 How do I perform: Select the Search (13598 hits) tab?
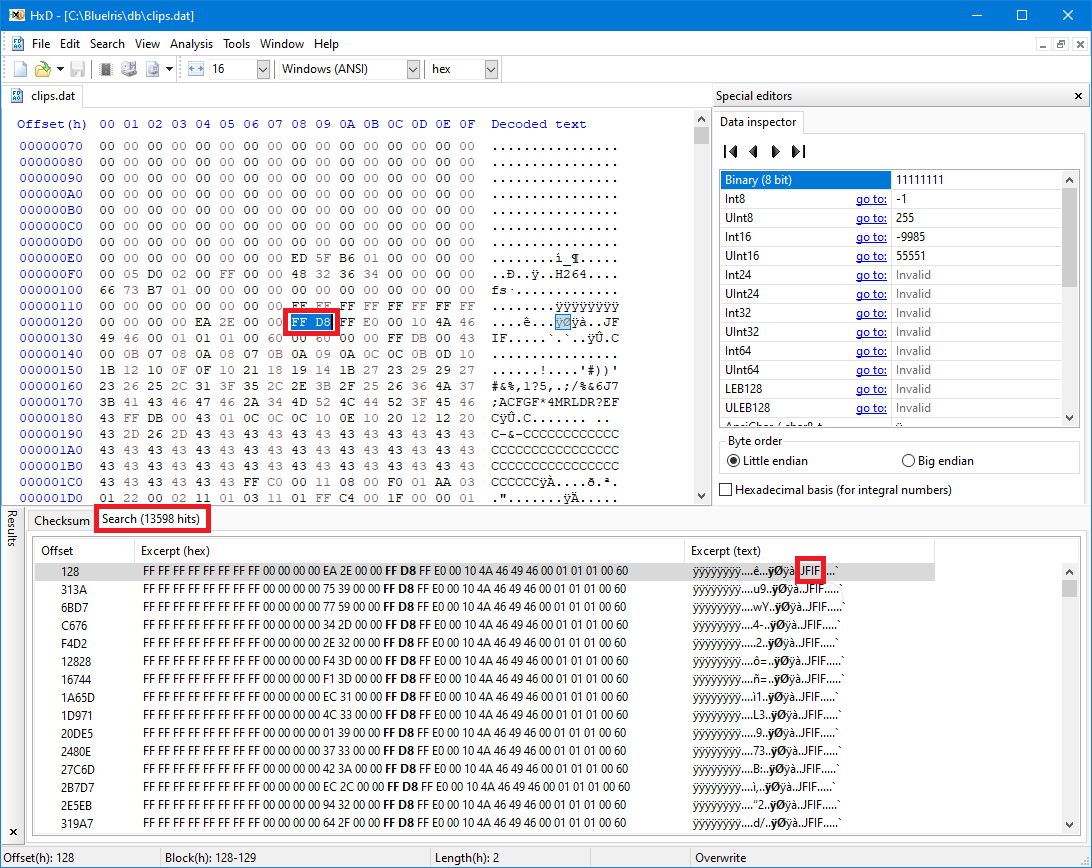click(150, 519)
